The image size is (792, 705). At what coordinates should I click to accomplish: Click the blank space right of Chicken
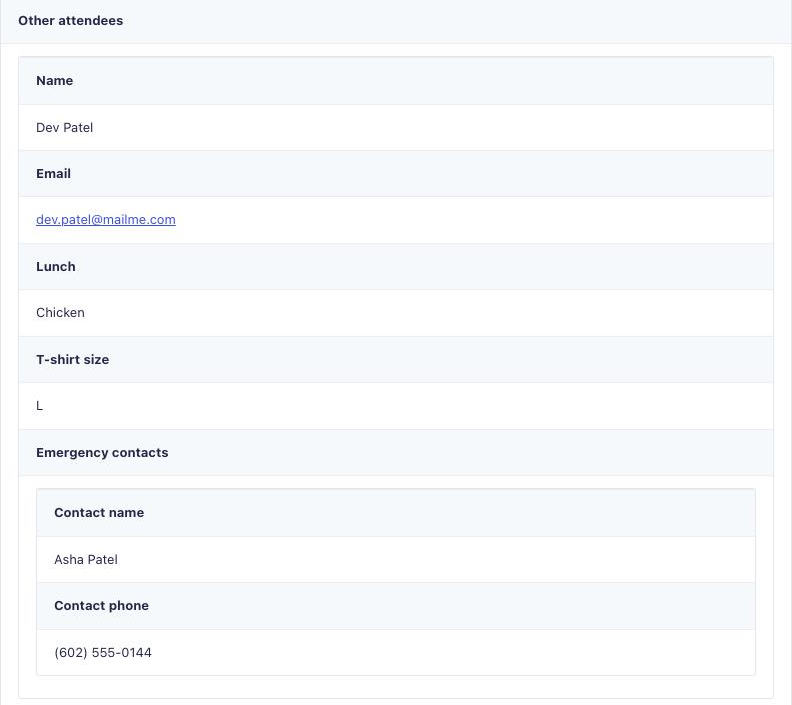[429, 313]
